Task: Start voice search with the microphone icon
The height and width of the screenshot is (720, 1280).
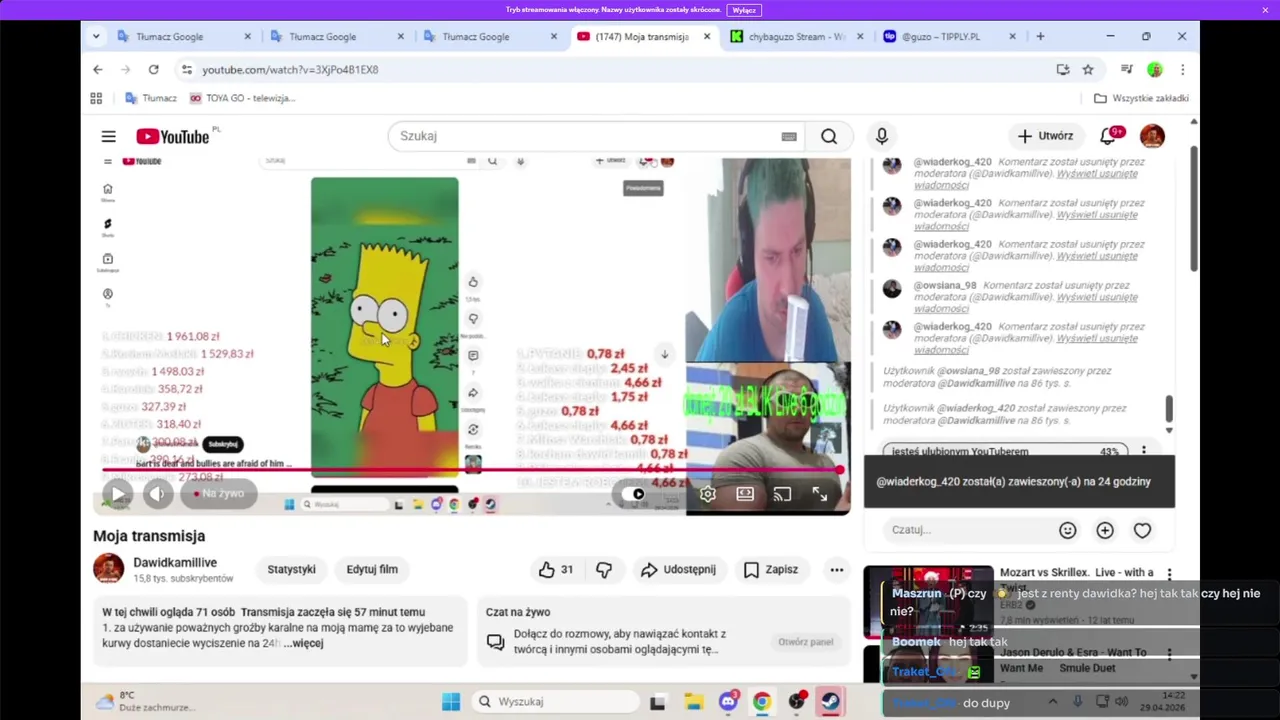Action: pos(882,136)
